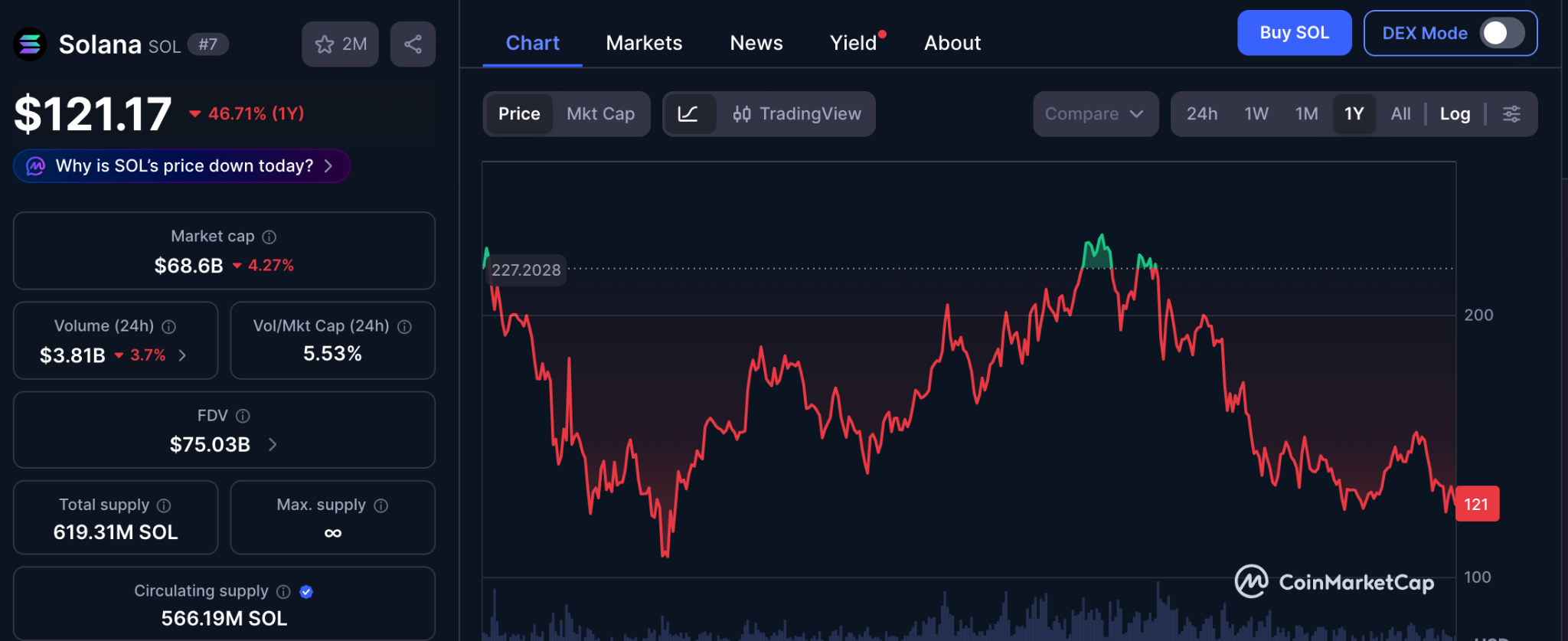1568x641 pixels.
Task: Click the FDV info icon
Action: pyautogui.click(x=243, y=416)
